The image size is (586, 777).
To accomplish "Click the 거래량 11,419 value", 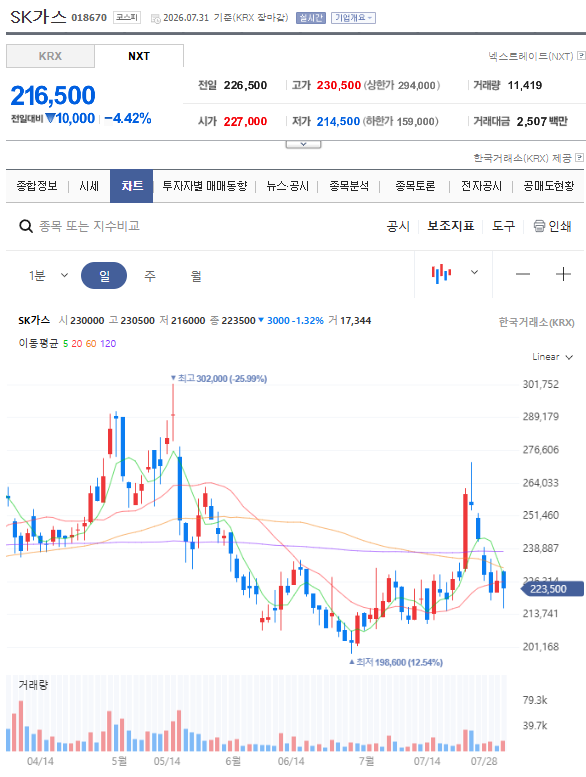I will click(525, 85).
